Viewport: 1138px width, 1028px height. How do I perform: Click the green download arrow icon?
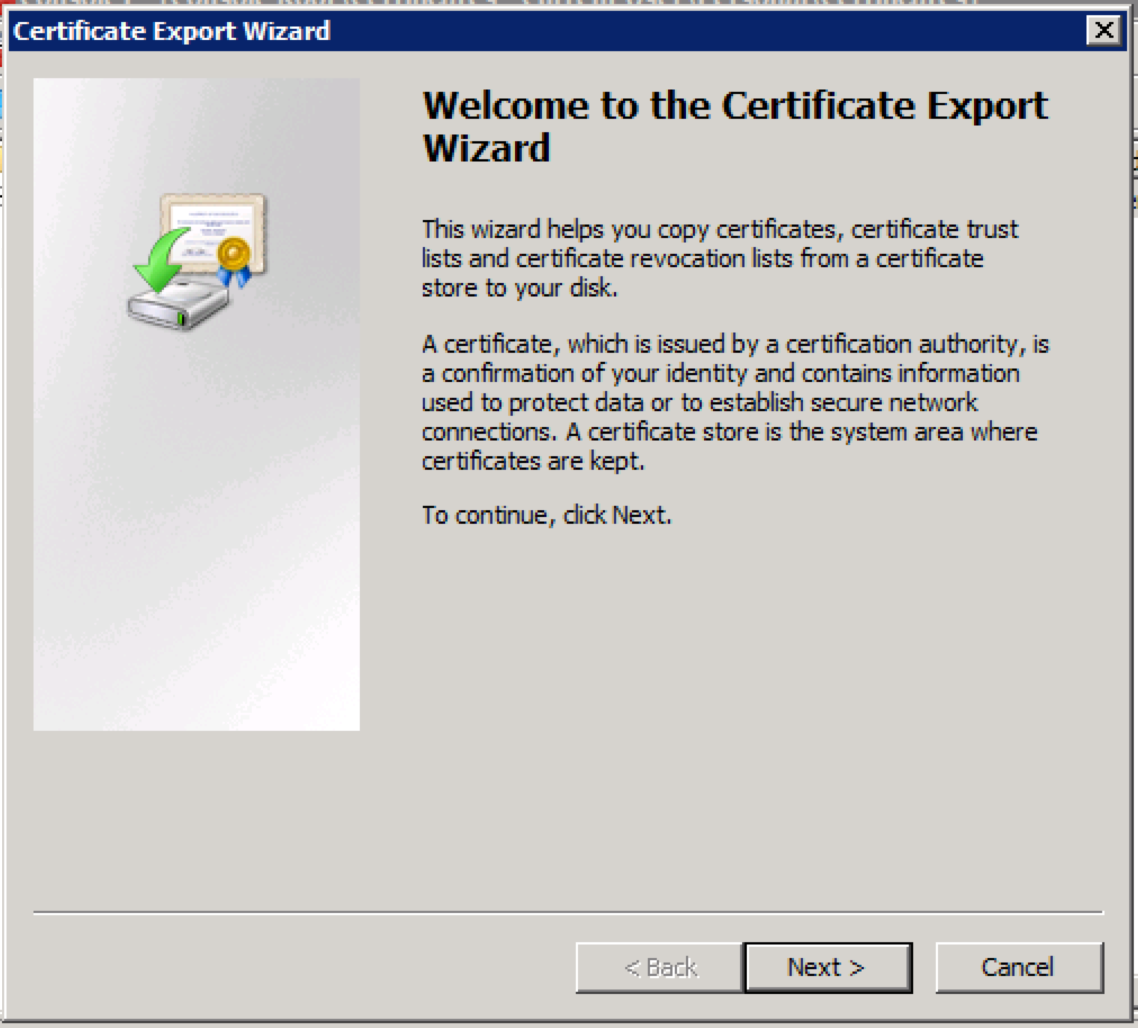pos(158,255)
